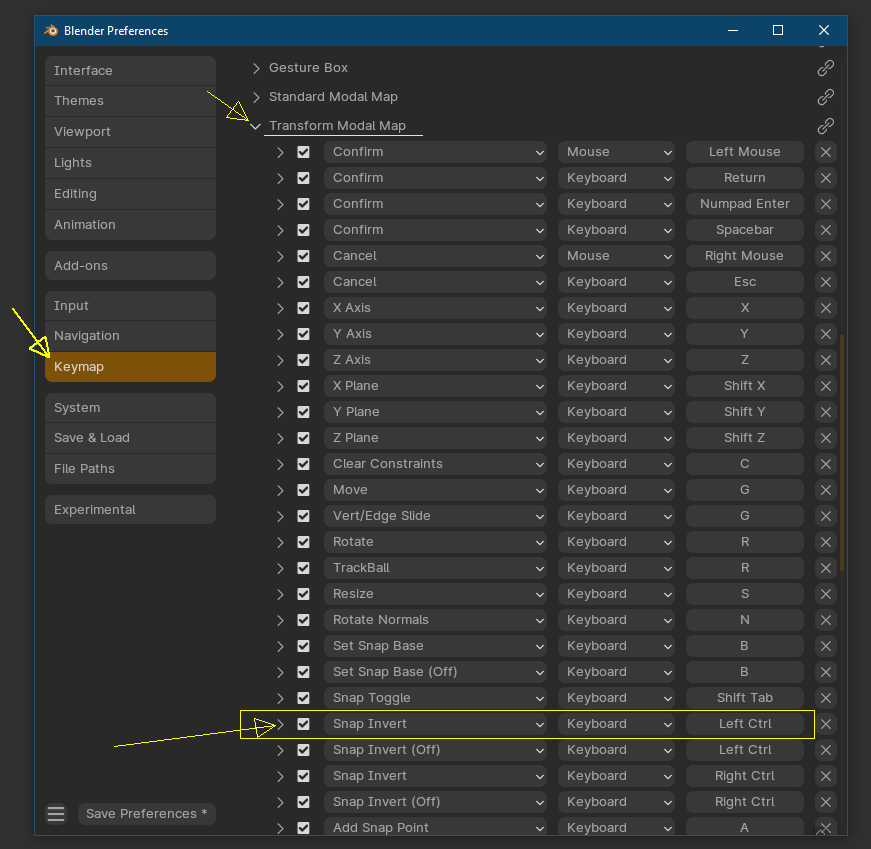Remove the X Plane keymap item
871x849 pixels.
[825, 386]
